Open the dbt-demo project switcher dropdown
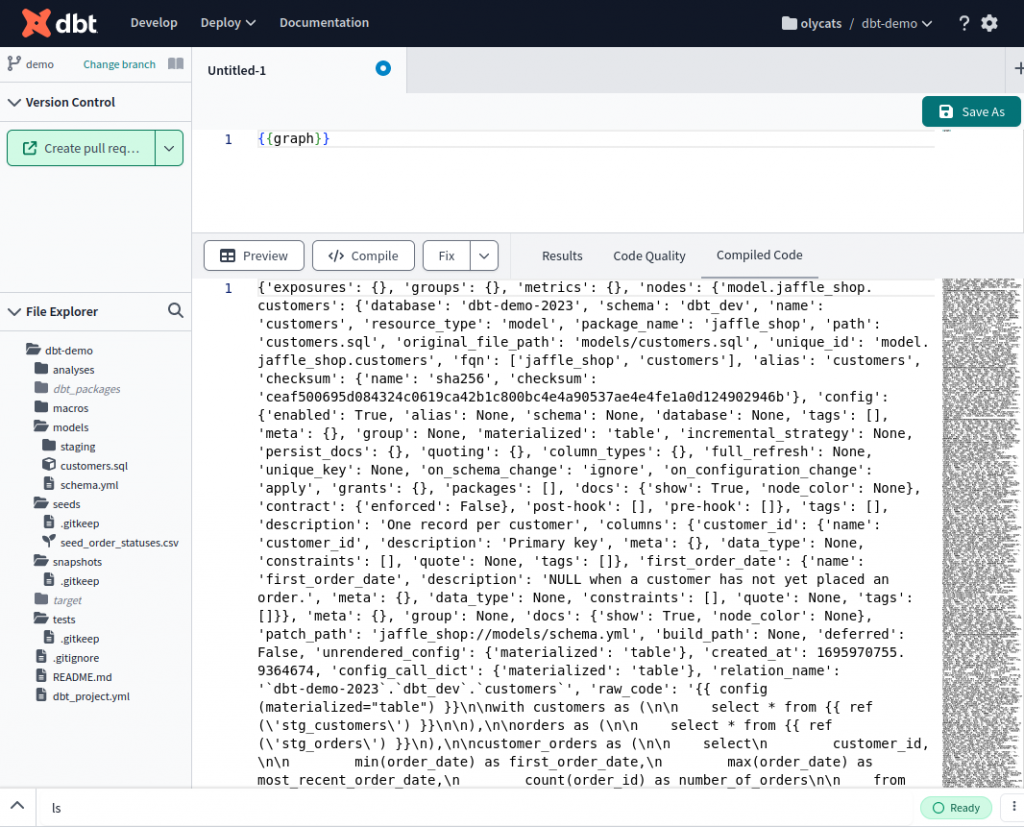This screenshot has height=827, width=1024. (897, 24)
